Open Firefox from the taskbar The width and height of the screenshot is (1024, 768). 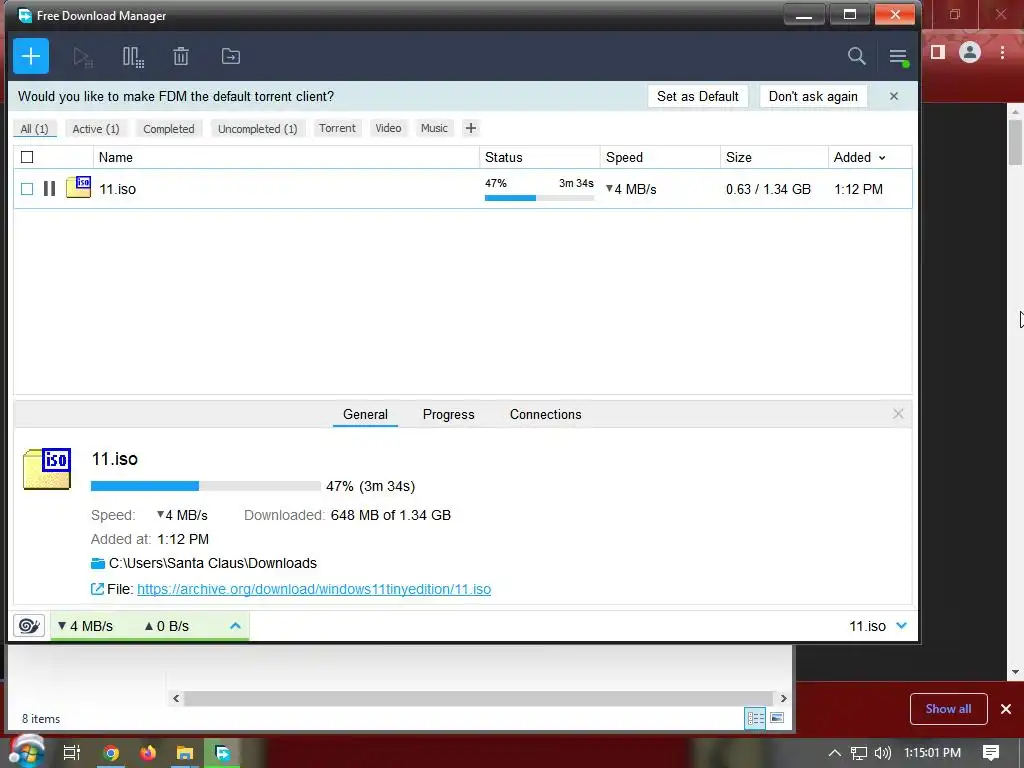pos(148,753)
